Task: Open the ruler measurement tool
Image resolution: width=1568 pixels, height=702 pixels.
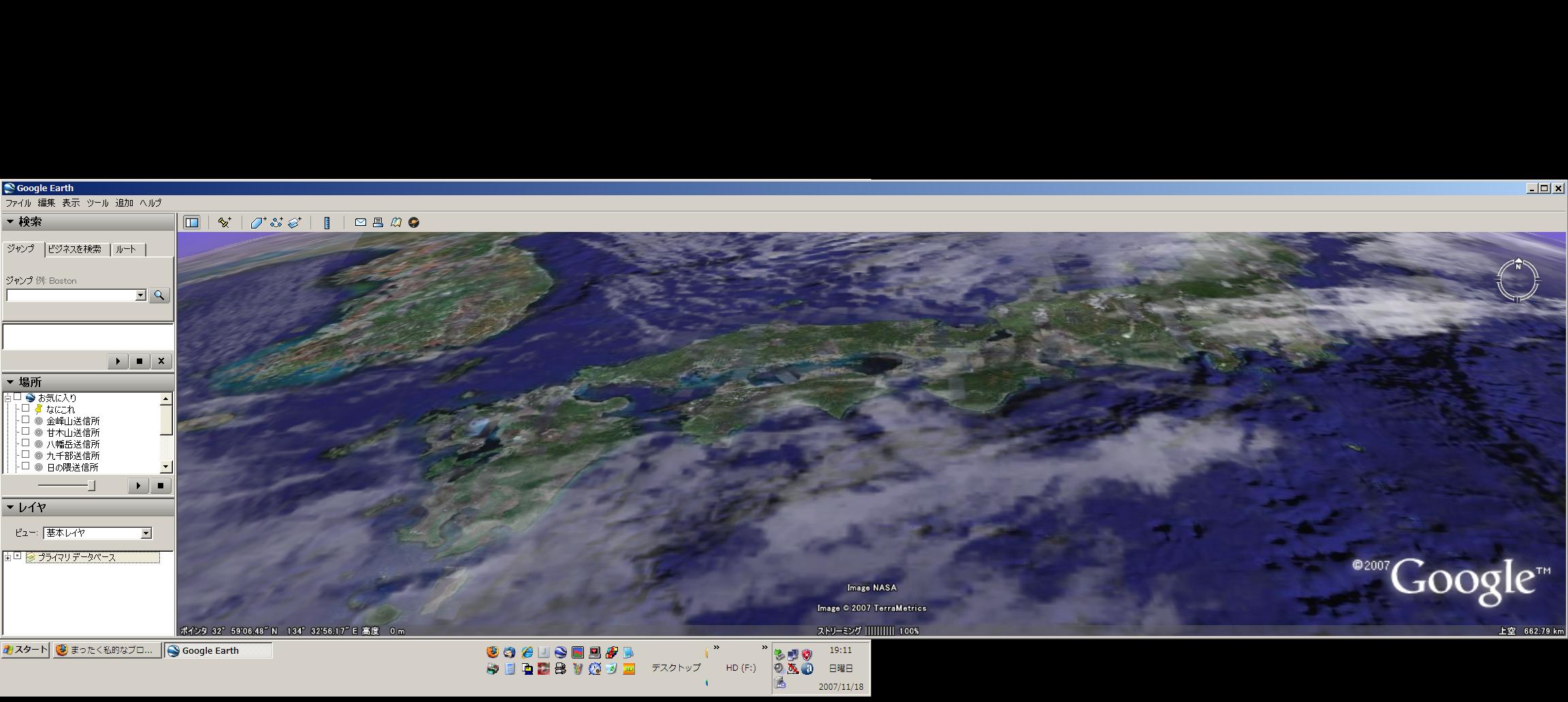Action: point(327,222)
